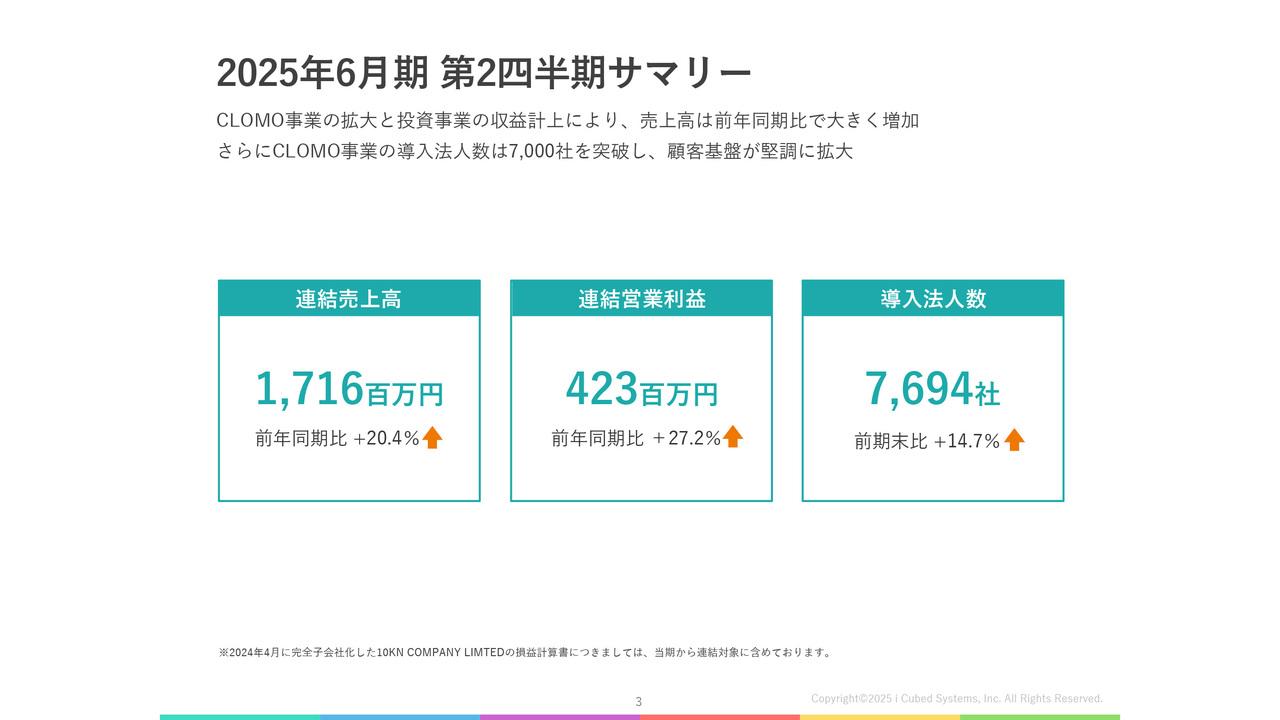
Task: Select the 7,694社 figure
Action: coord(932,389)
